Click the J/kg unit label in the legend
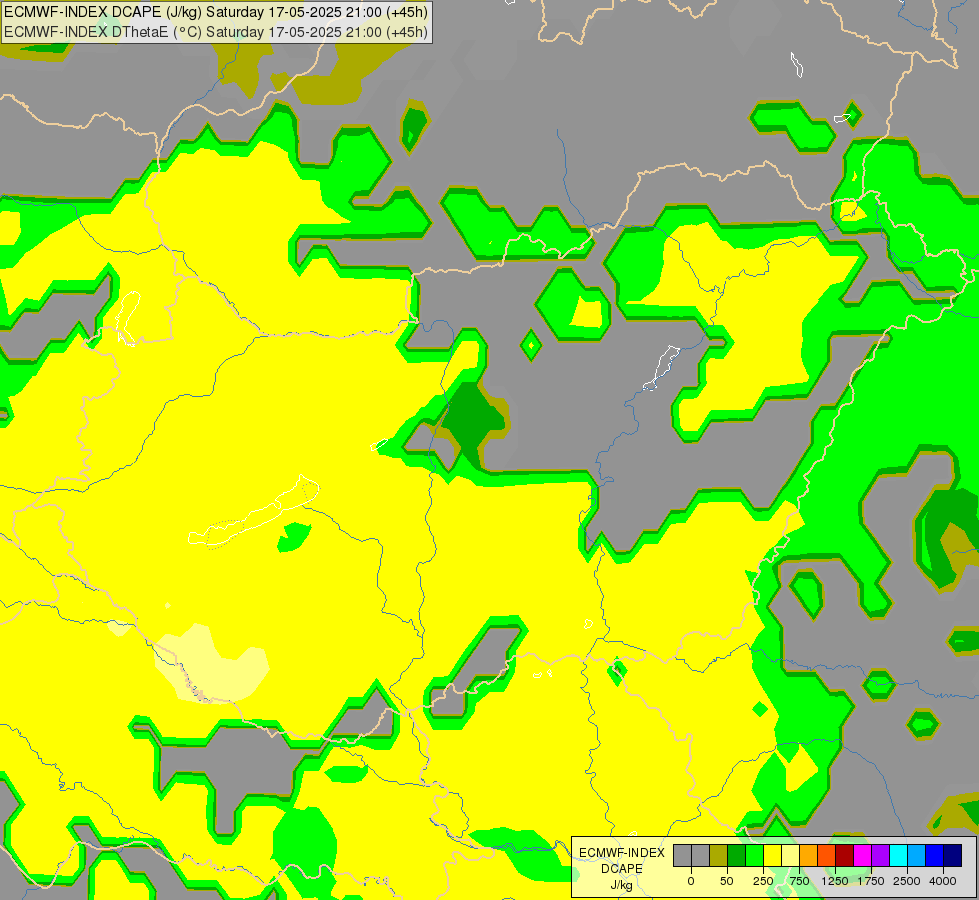Screen dimensions: 979x900 pos(621,886)
